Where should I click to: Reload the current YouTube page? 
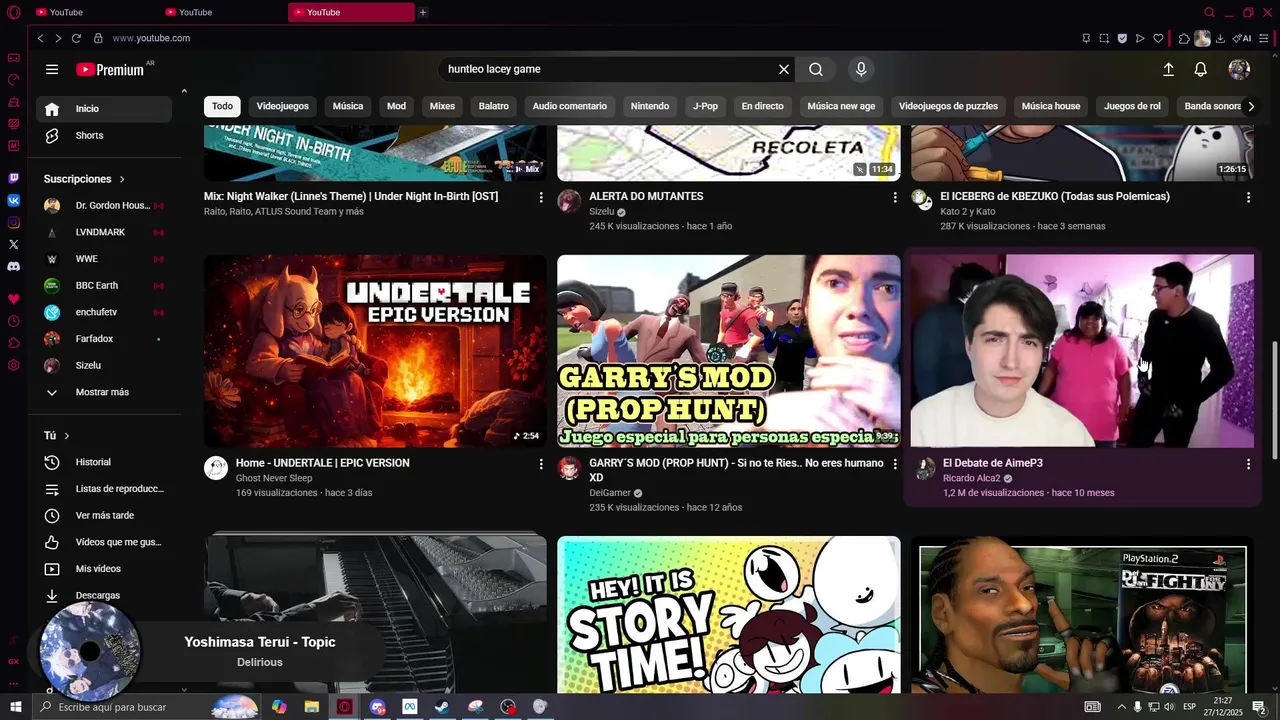[x=76, y=38]
